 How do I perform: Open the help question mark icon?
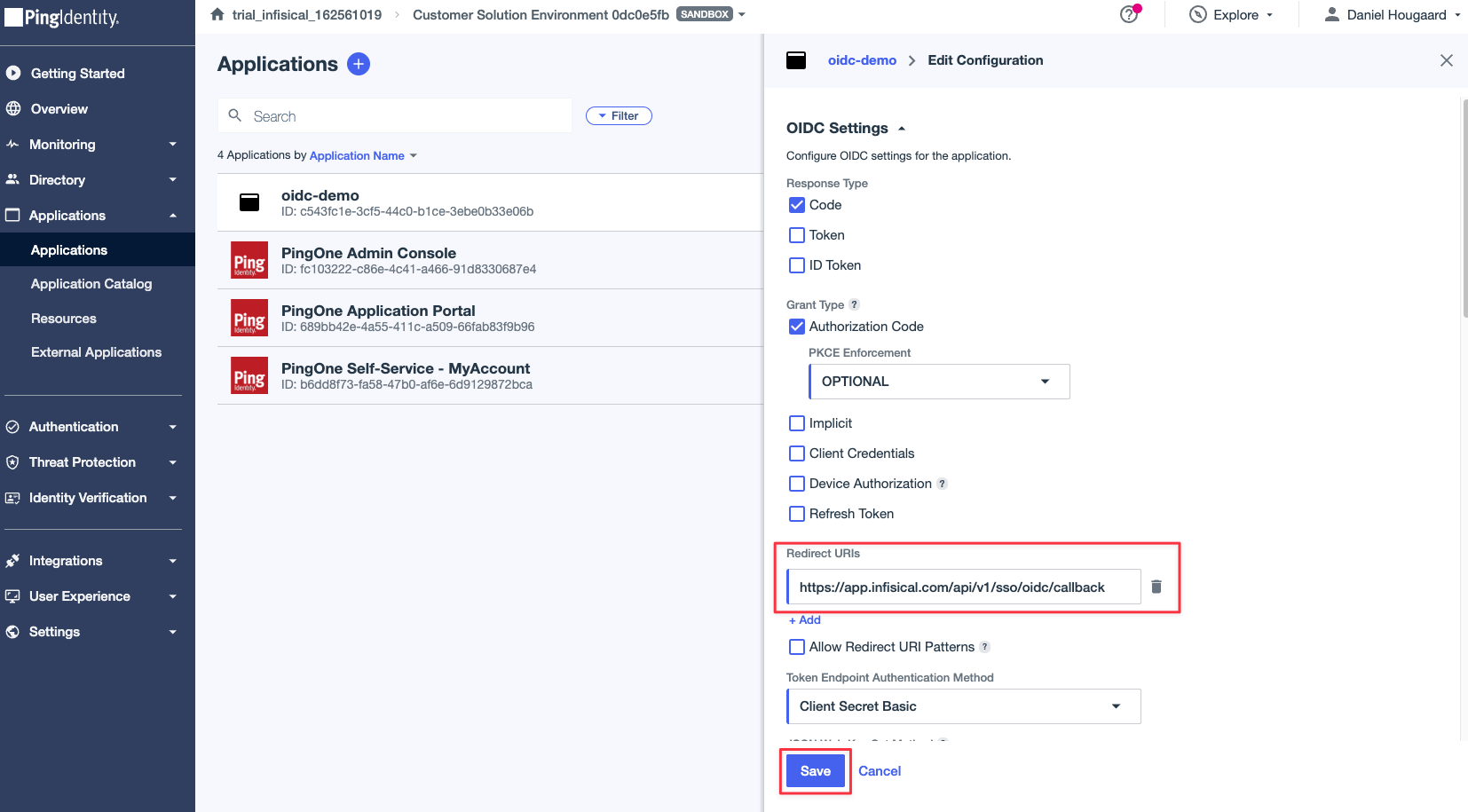click(1129, 14)
